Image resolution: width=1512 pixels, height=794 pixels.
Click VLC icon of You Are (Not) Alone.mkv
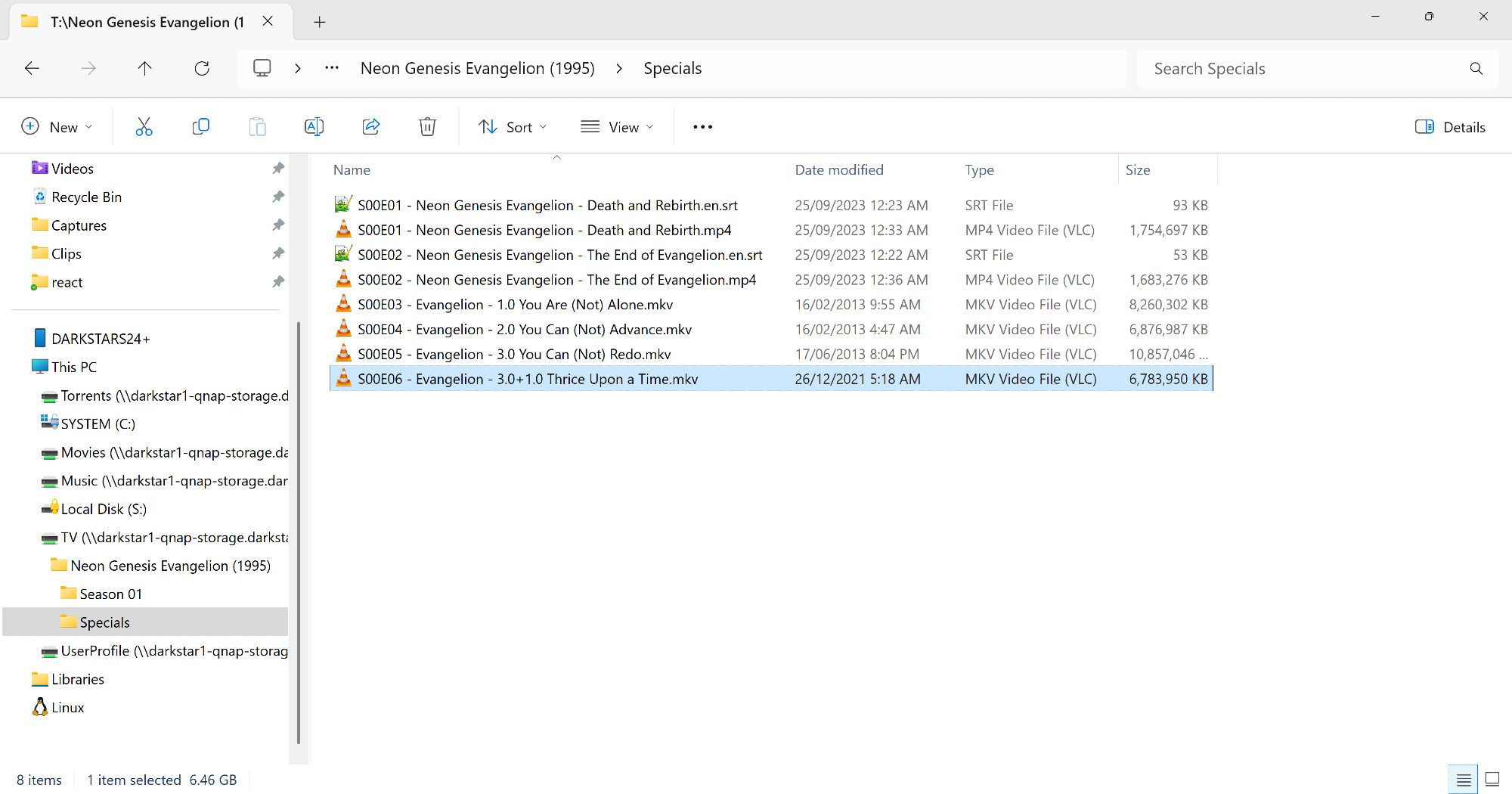[343, 304]
